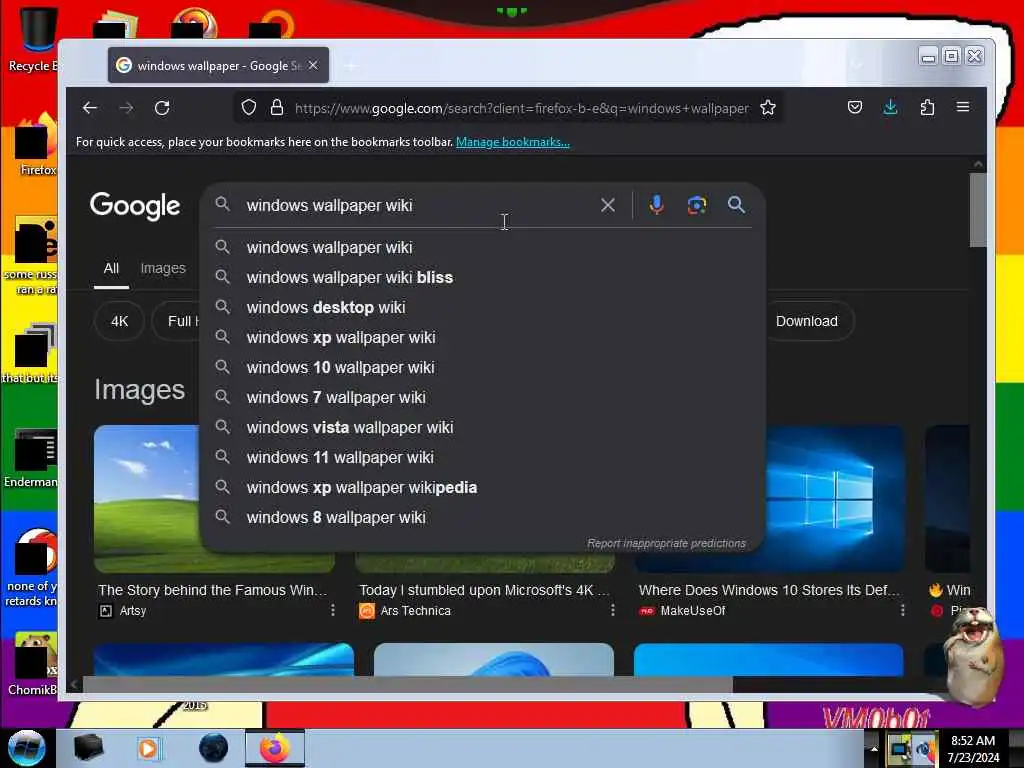The height and width of the screenshot is (768, 1024).
Task: Choose suggestion 'windows xp wallpaper wiki'
Action: pos(483,338)
